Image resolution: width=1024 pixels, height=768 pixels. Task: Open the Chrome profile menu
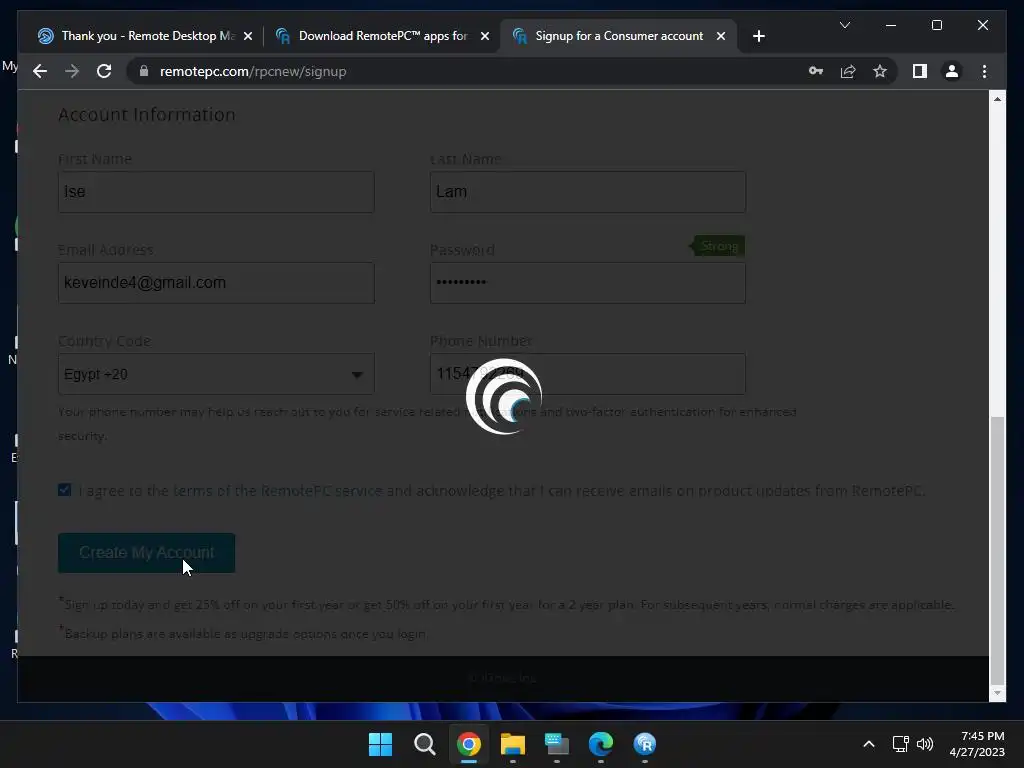tap(952, 71)
